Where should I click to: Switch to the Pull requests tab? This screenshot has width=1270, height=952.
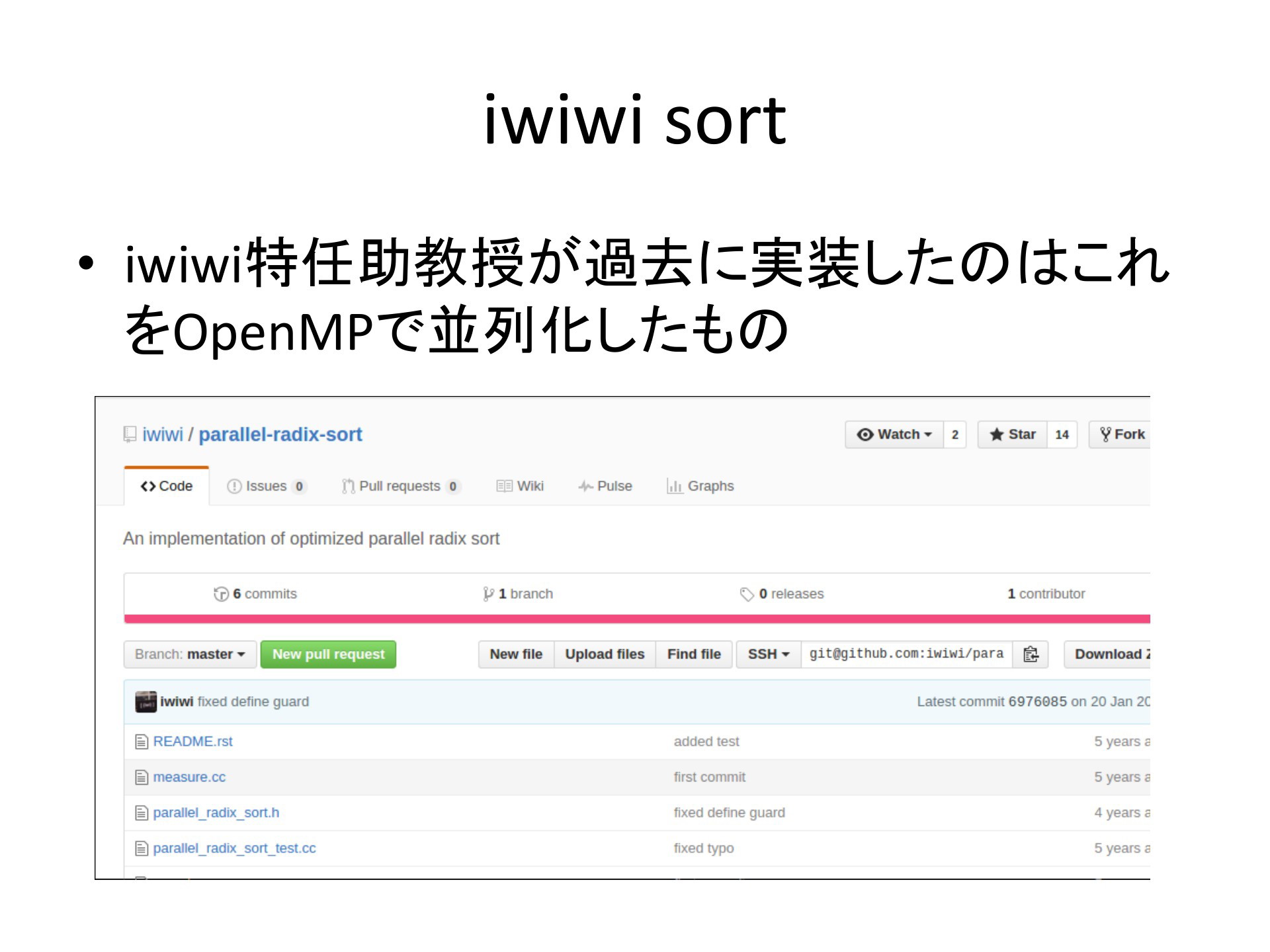401,486
